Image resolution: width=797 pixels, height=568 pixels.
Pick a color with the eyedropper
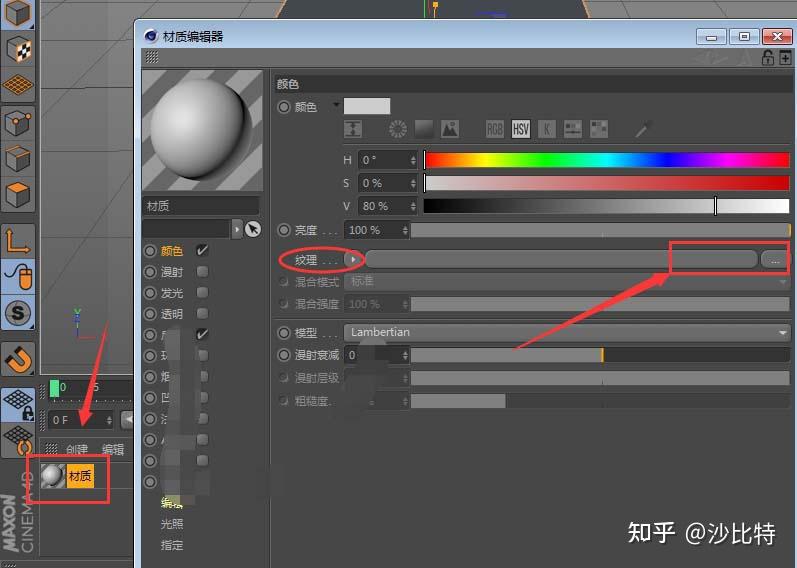point(643,129)
